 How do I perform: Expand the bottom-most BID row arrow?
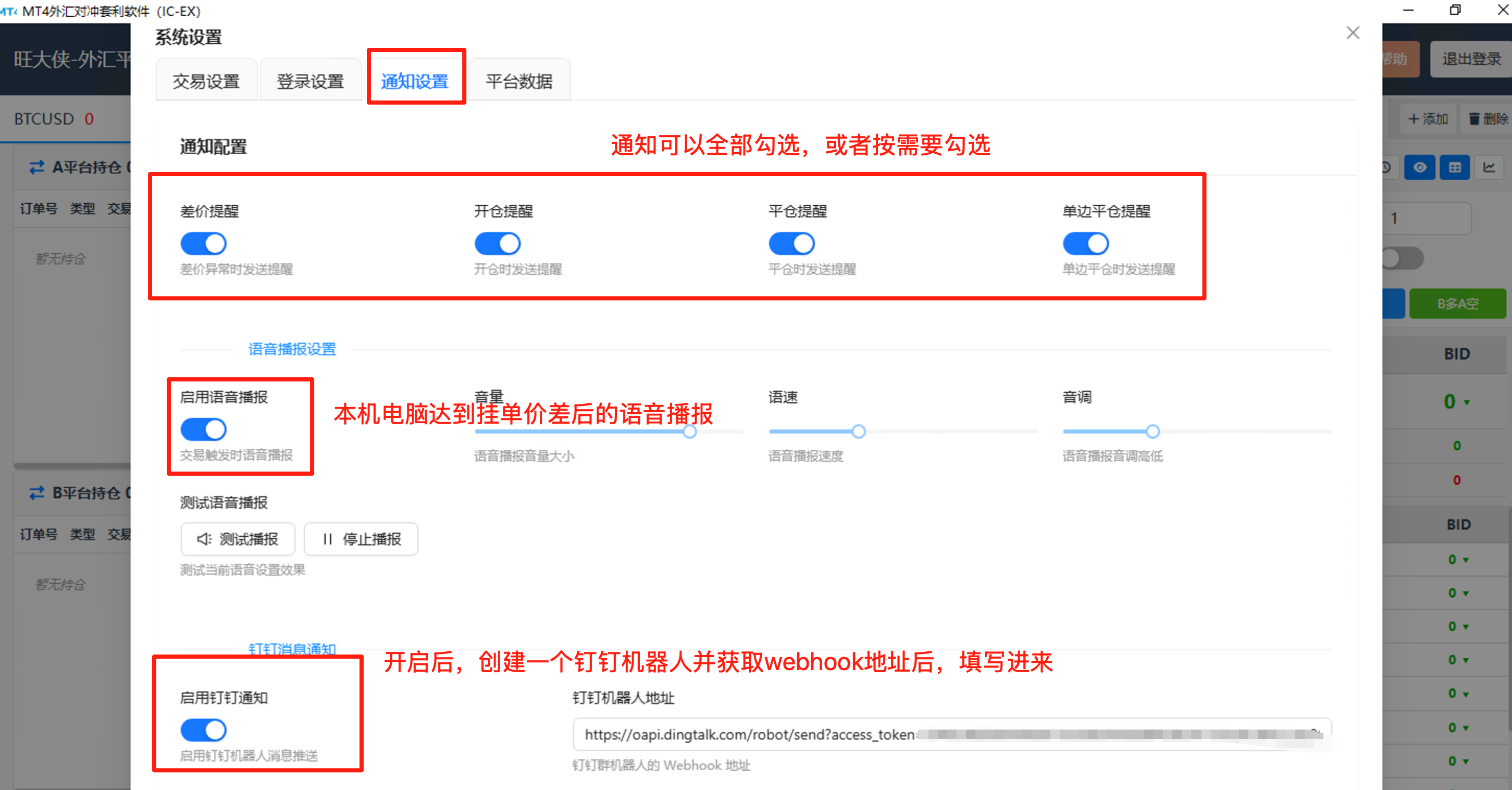[1466, 761]
